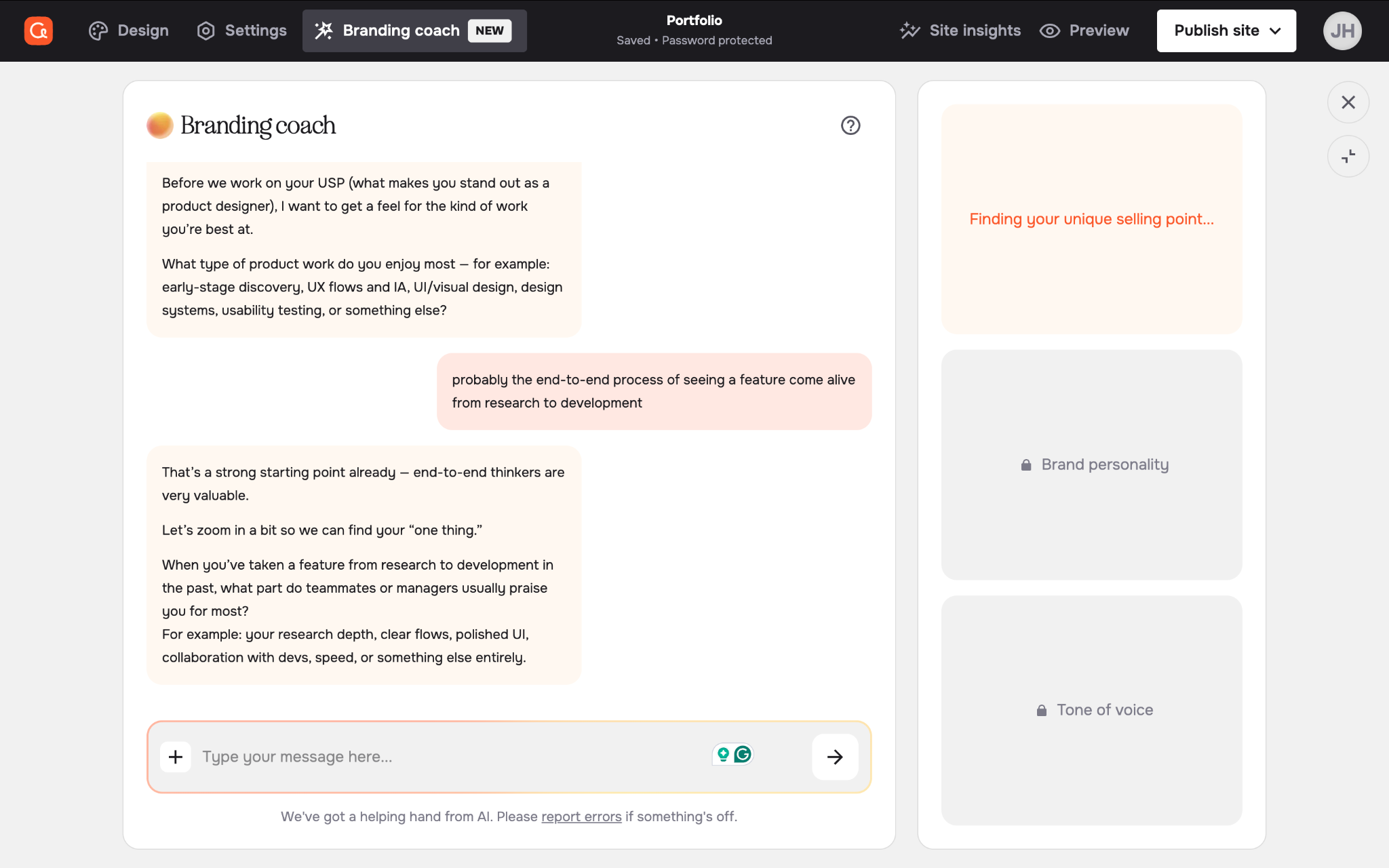Click the Branding coach help question mark
The image size is (1389, 868).
[851, 125]
